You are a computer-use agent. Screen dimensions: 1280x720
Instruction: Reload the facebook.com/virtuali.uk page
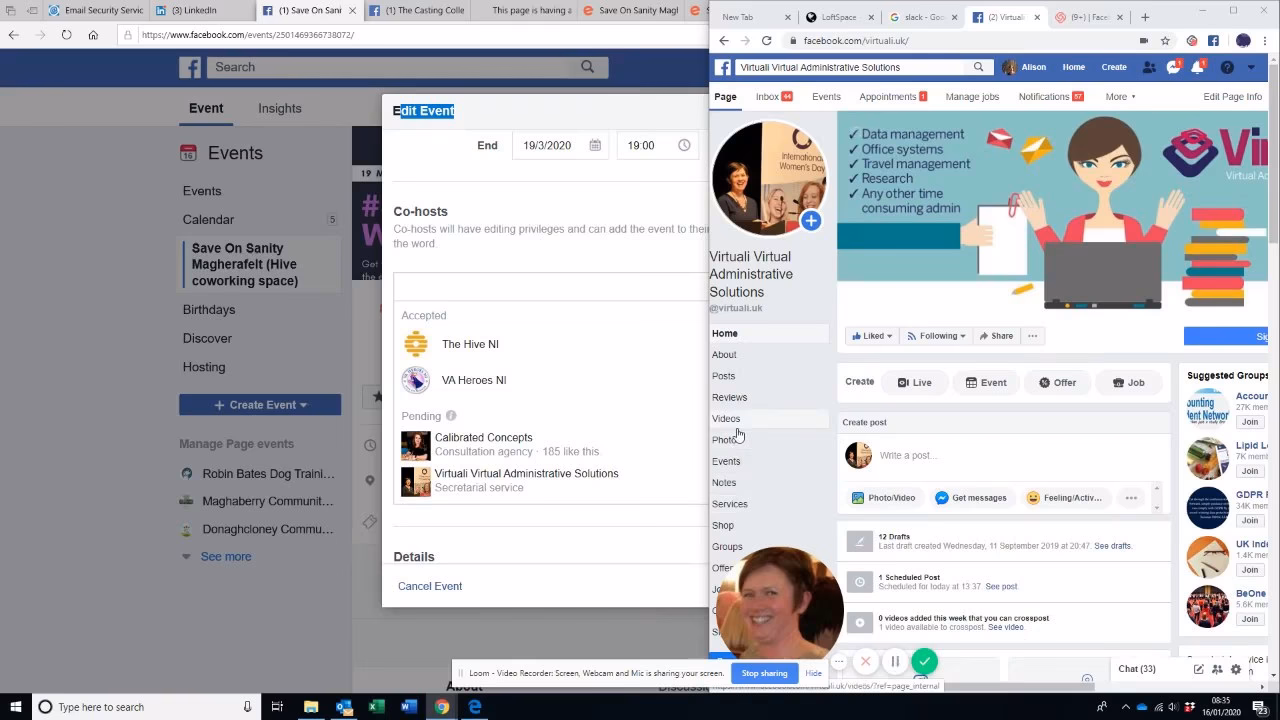coord(767,41)
